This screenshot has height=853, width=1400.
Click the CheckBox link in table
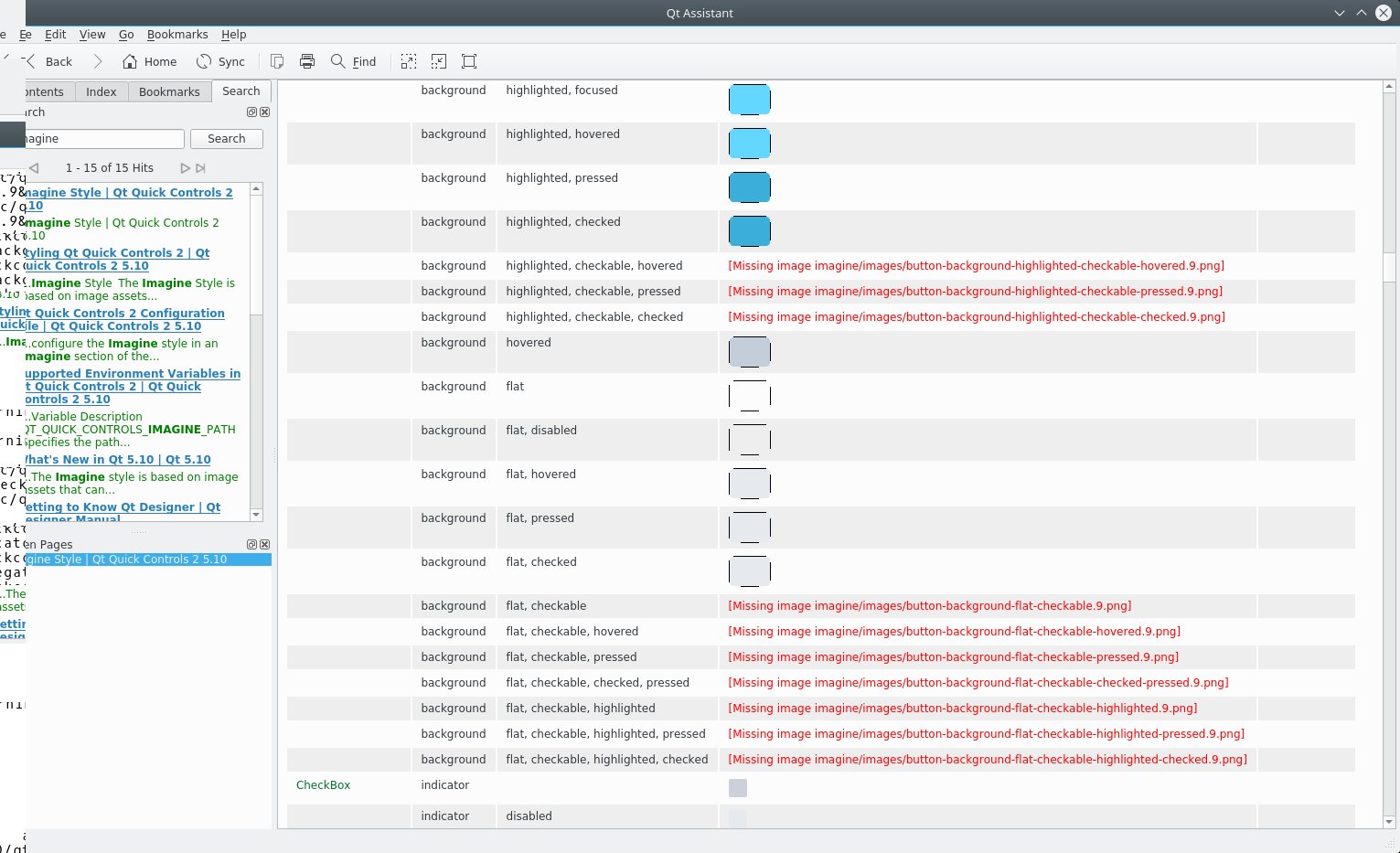(x=323, y=785)
